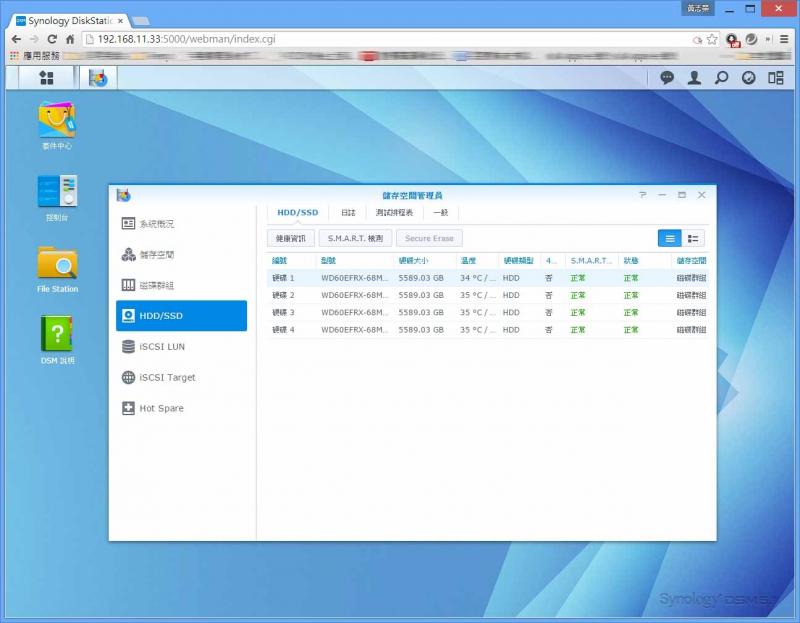
Task: Select iSCSI Target in the sidebar
Action: [x=182, y=378]
